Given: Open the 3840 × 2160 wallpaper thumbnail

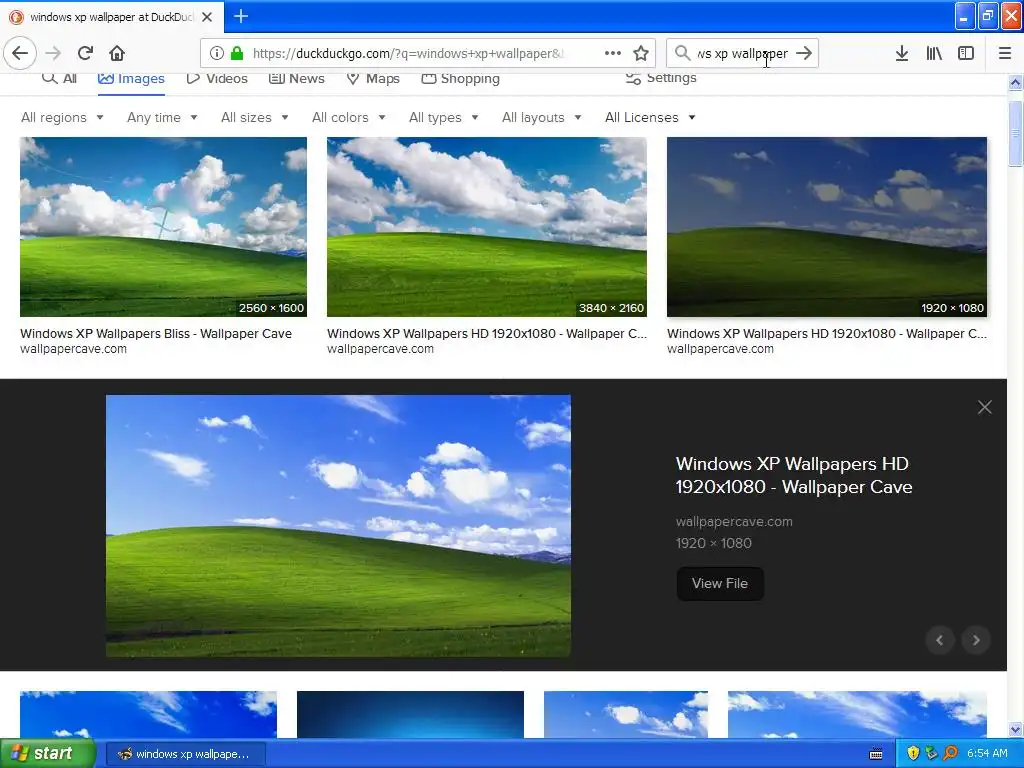Looking at the screenshot, I should pos(487,227).
